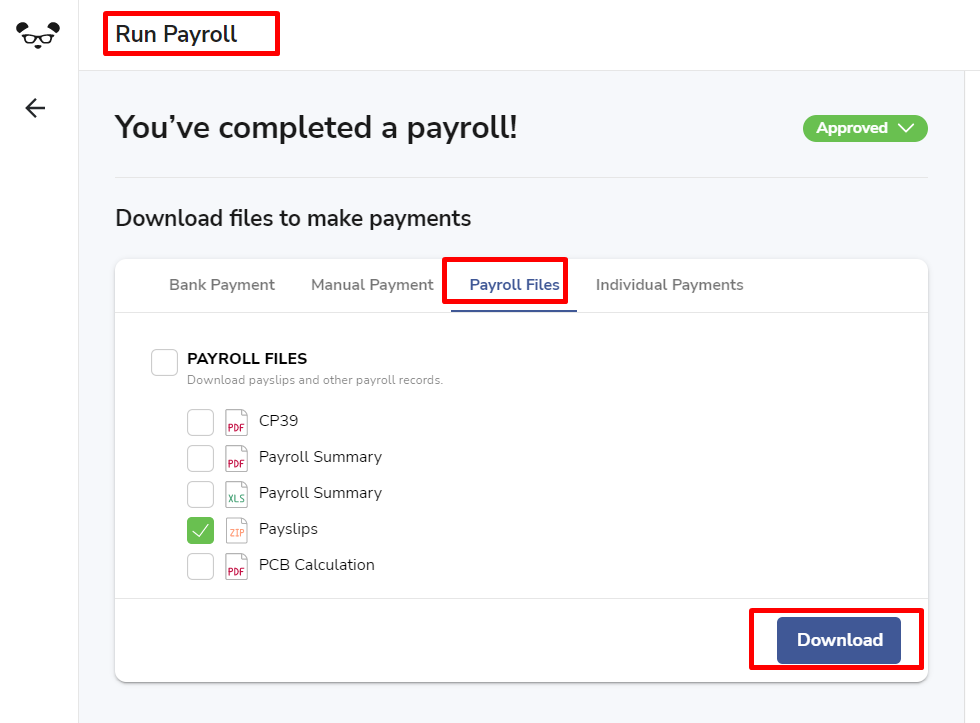Tick the Payroll Summary PDF checkbox

tap(201, 459)
